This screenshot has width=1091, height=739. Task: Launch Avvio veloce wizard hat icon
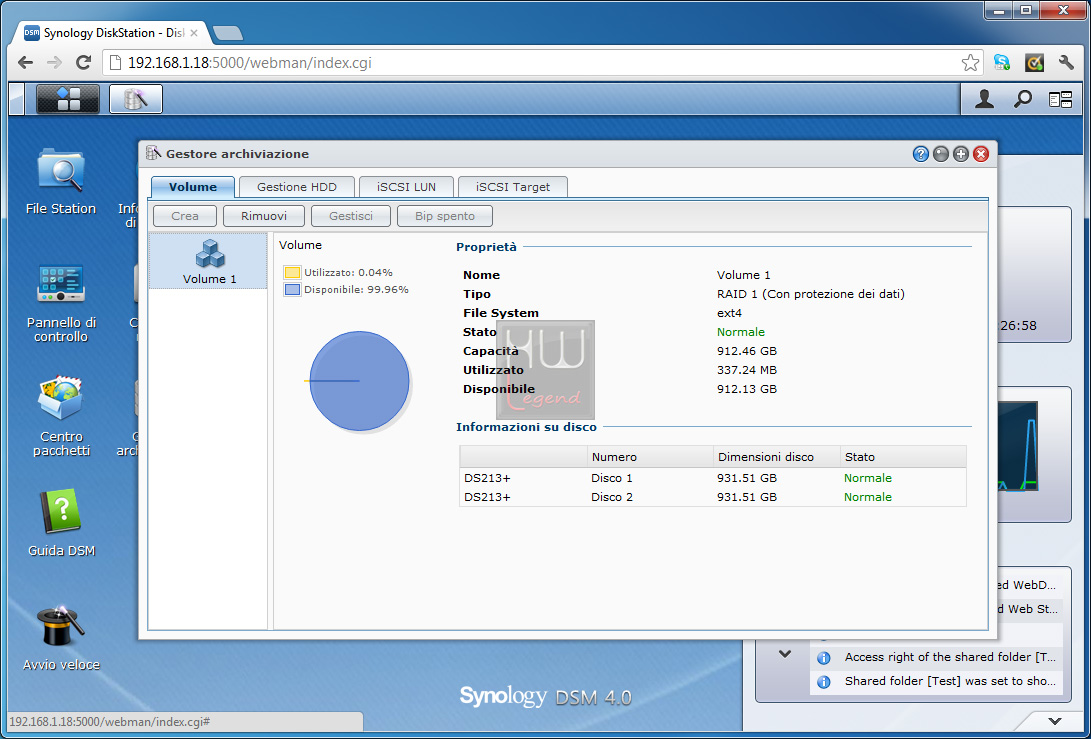point(61,637)
